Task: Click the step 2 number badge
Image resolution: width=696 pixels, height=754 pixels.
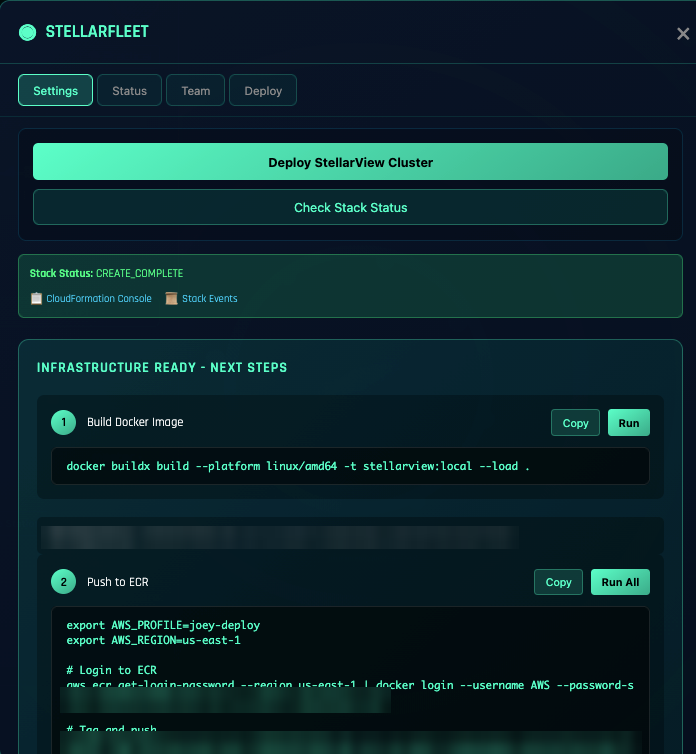Action: 63,582
